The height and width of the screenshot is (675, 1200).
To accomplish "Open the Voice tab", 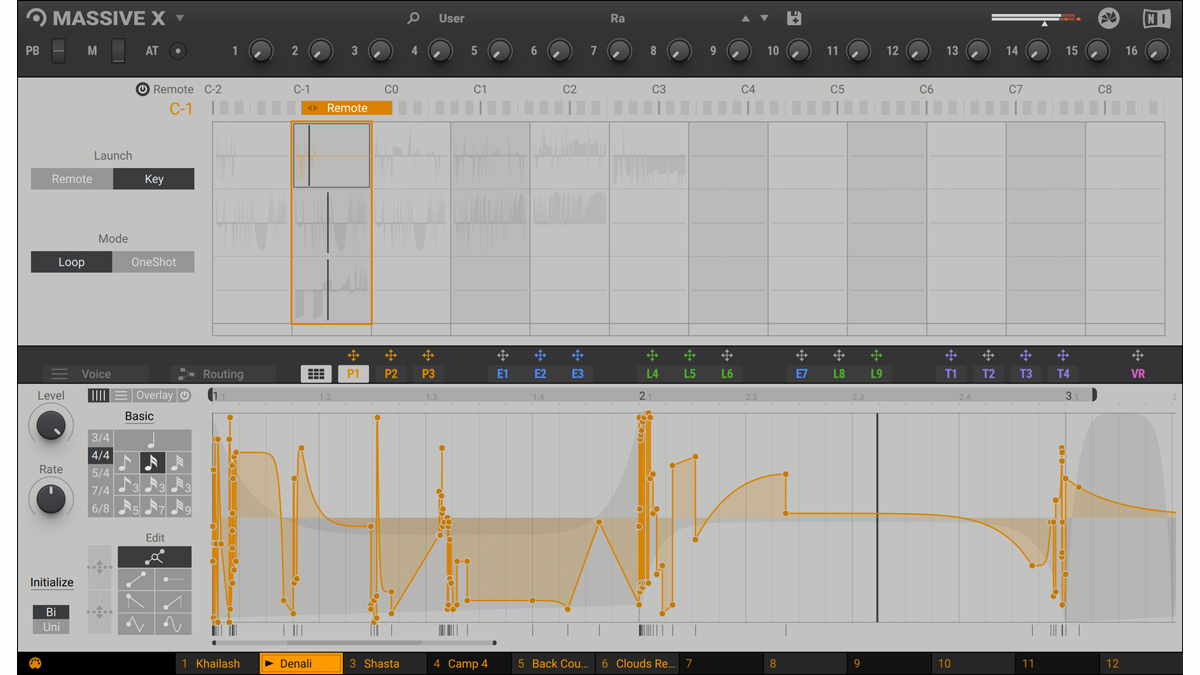I will click(95, 374).
